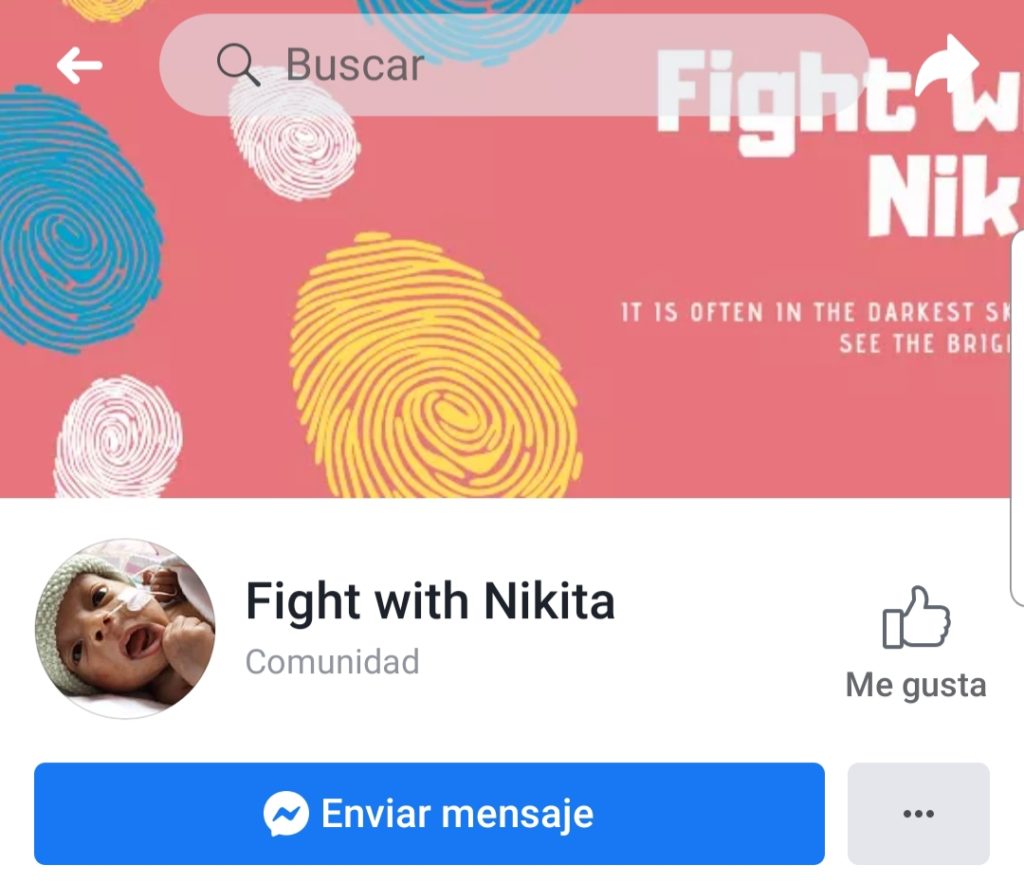Click the scrollbar handle at right edge

tap(1017, 418)
